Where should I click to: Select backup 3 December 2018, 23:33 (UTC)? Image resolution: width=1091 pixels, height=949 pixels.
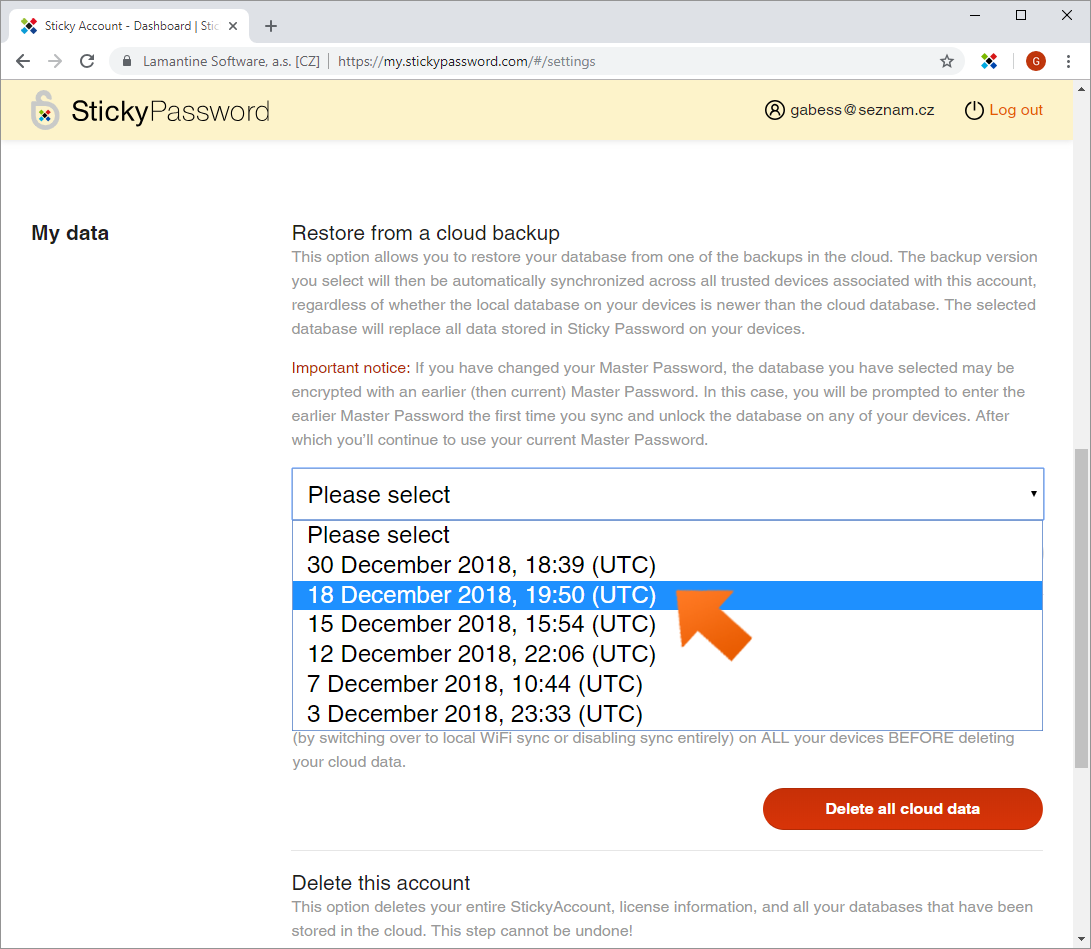pos(667,714)
